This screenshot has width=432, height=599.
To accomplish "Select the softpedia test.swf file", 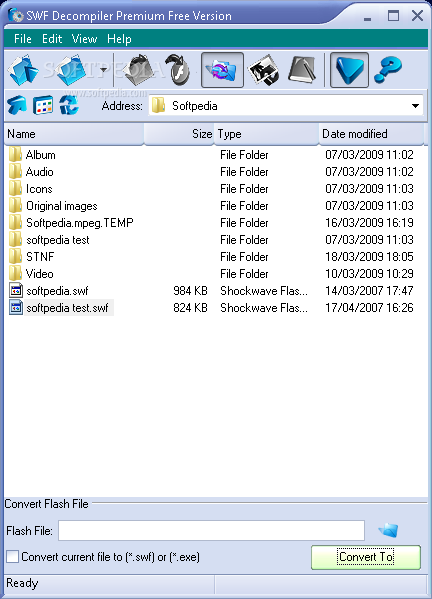I will point(68,308).
